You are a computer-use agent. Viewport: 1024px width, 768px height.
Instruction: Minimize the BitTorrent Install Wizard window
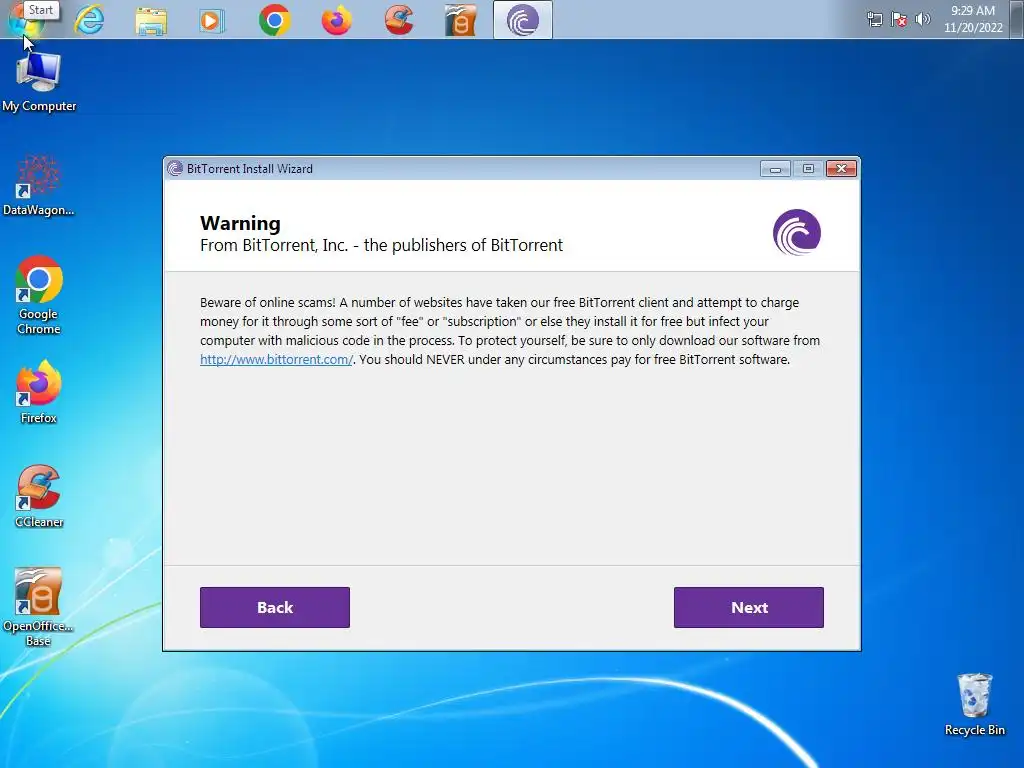pos(775,169)
